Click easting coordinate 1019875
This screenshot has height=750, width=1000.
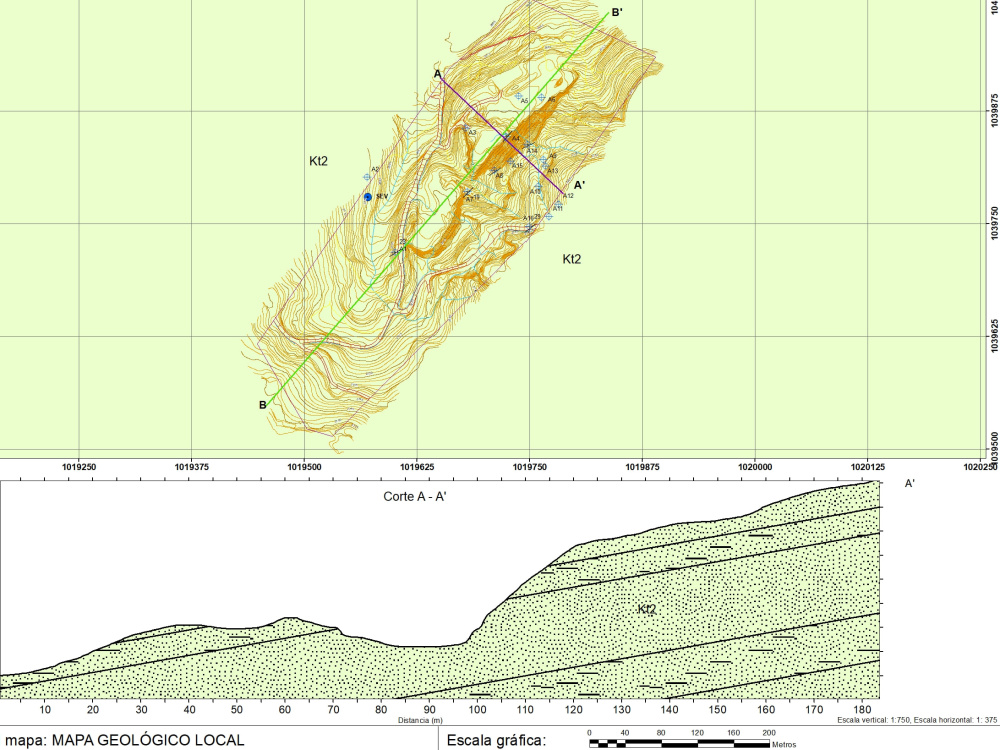642,467
